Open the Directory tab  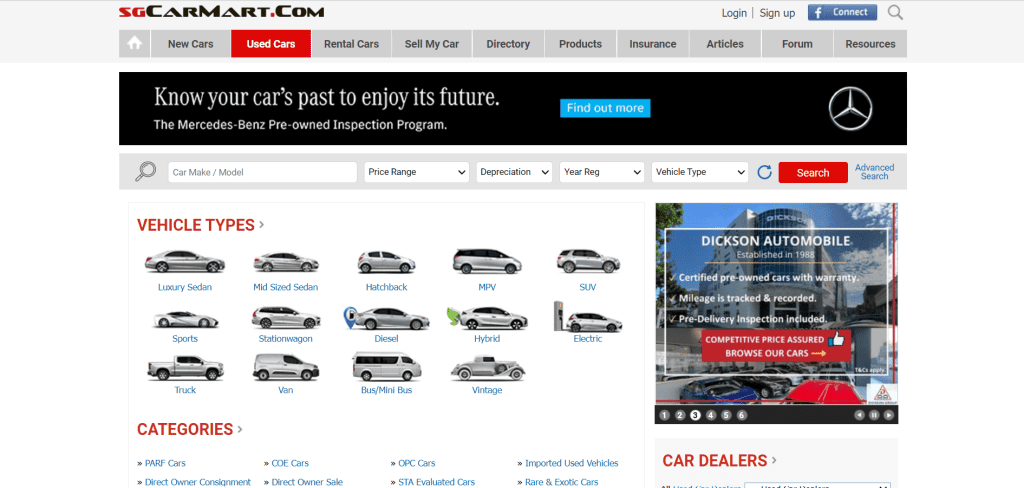(x=508, y=44)
